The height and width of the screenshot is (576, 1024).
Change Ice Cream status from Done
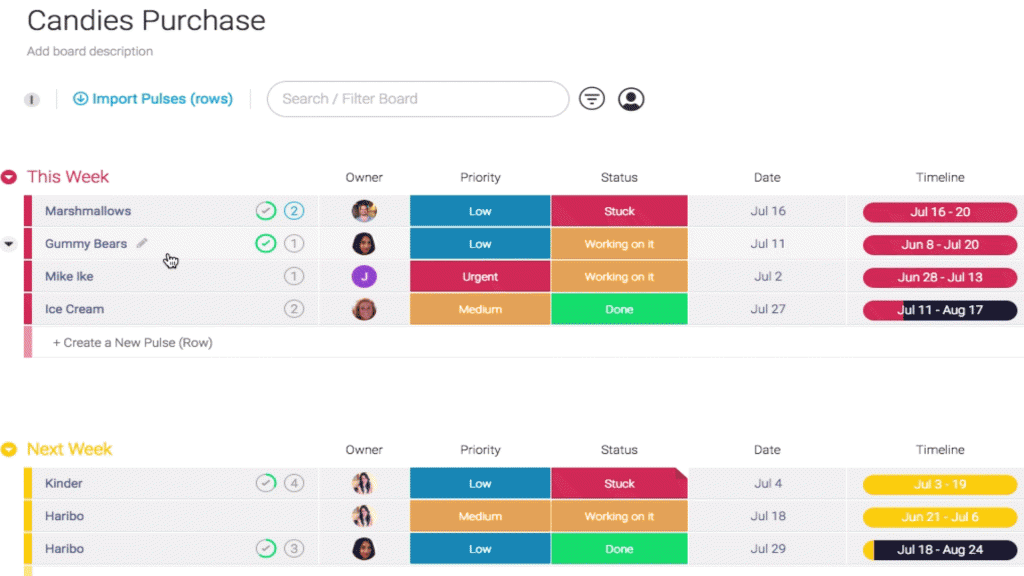point(619,309)
